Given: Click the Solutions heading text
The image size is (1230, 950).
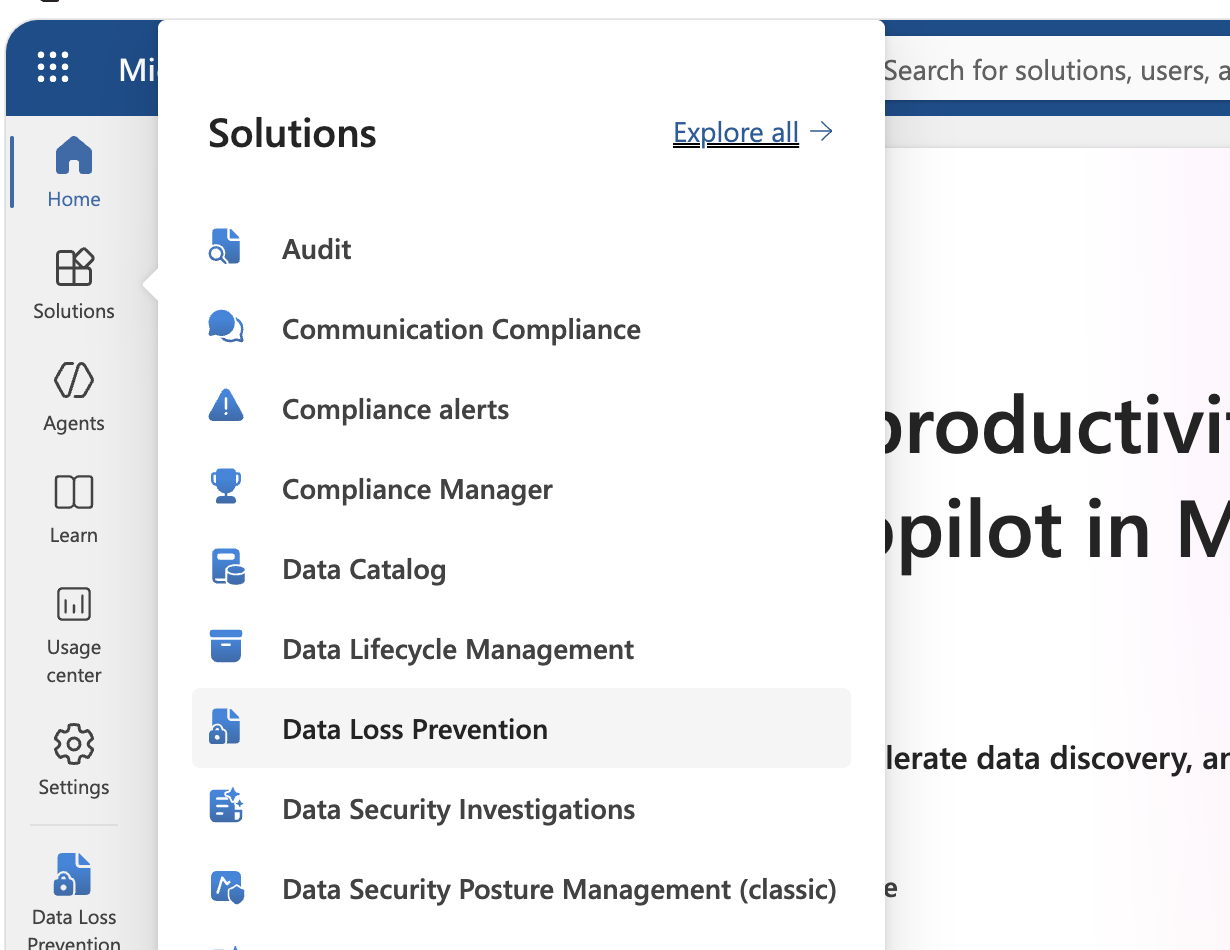Looking at the screenshot, I should [x=292, y=133].
